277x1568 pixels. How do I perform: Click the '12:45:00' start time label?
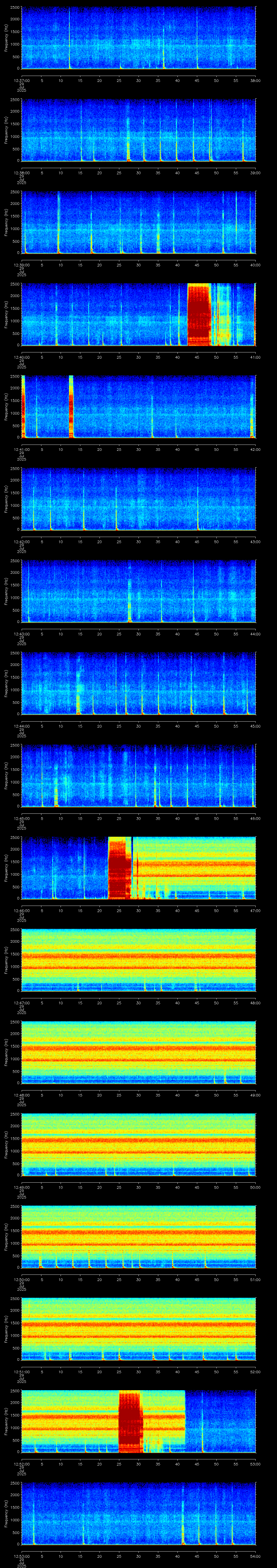coord(21,818)
